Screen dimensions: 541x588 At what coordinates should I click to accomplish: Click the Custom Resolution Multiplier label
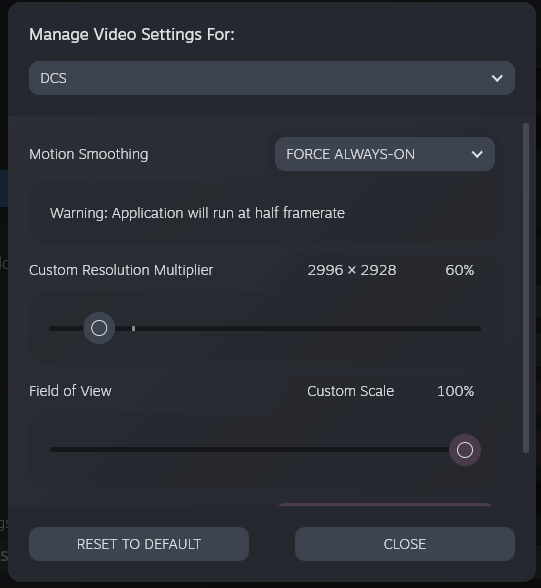coord(121,270)
